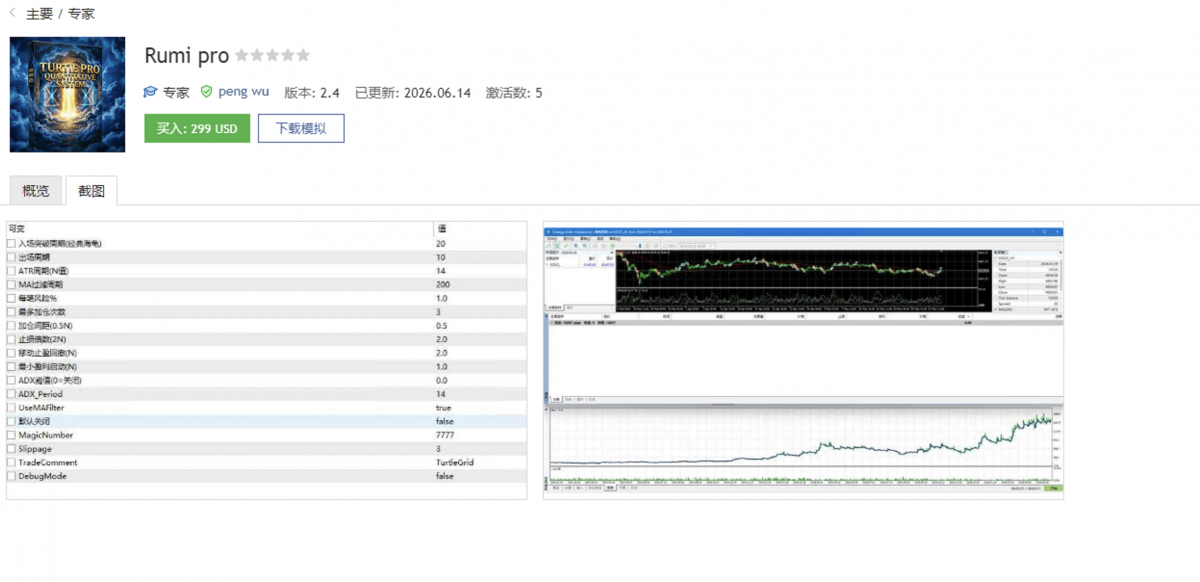Click the first rating star next to Rumi pro
The image size is (1200, 582).
point(241,55)
